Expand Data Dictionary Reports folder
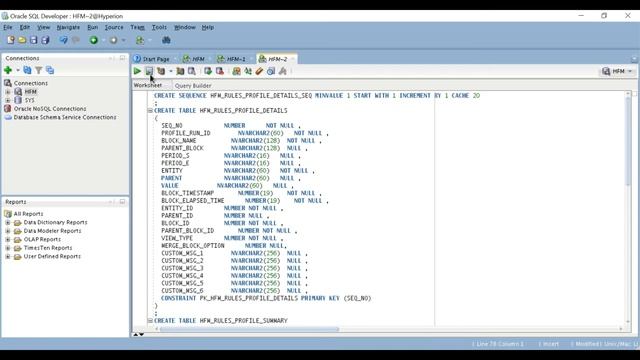The image size is (640, 360). coord(8,222)
